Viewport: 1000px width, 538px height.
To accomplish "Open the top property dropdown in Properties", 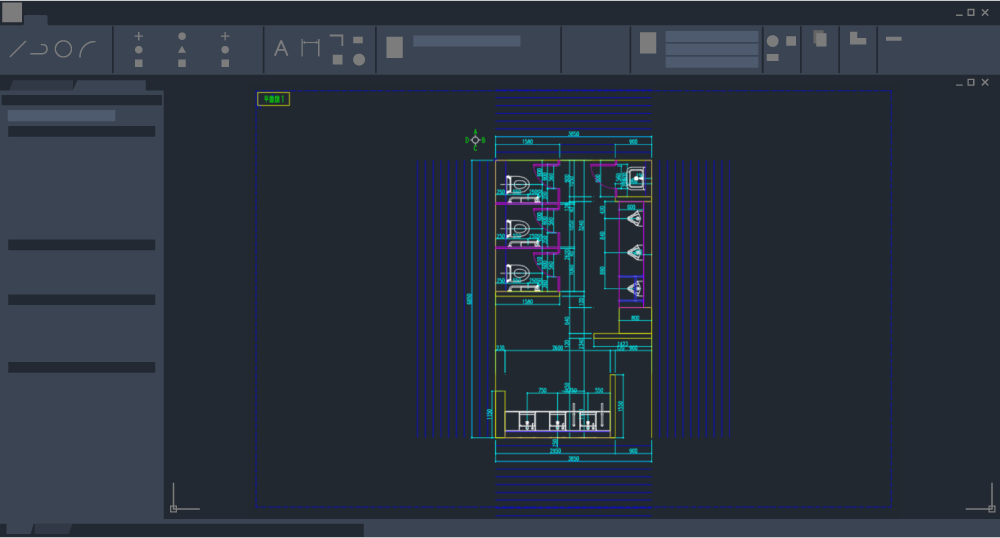I will 711,36.
